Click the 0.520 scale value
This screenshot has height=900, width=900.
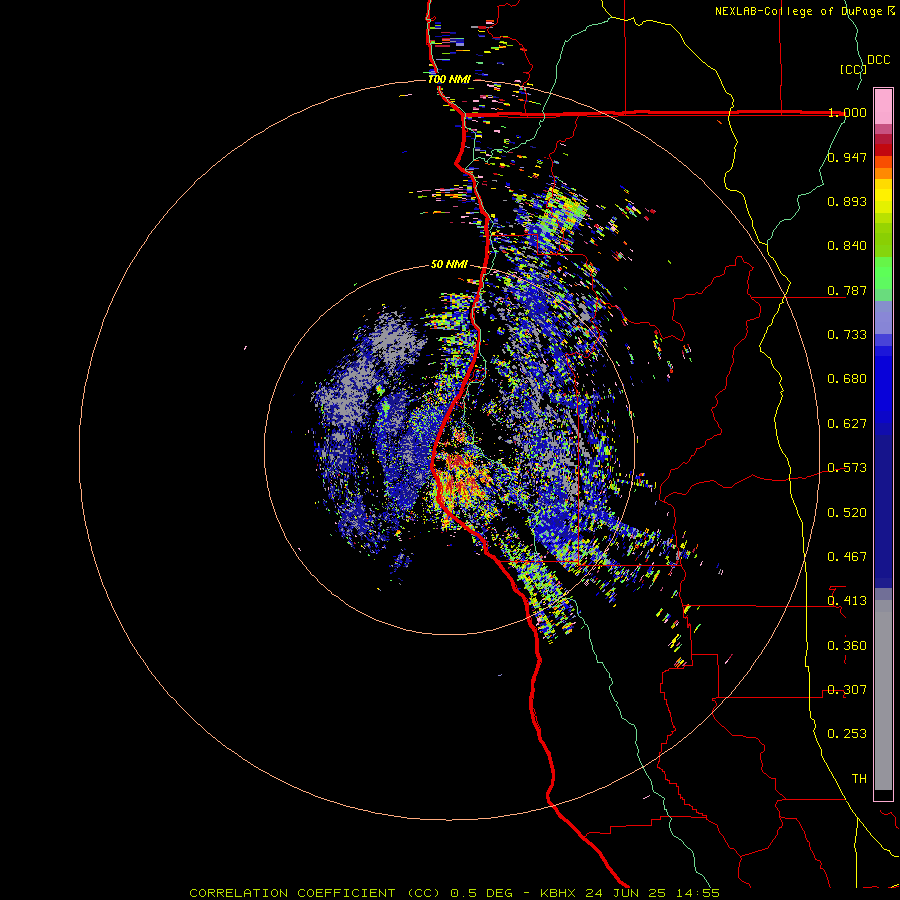pyautogui.click(x=847, y=513)
